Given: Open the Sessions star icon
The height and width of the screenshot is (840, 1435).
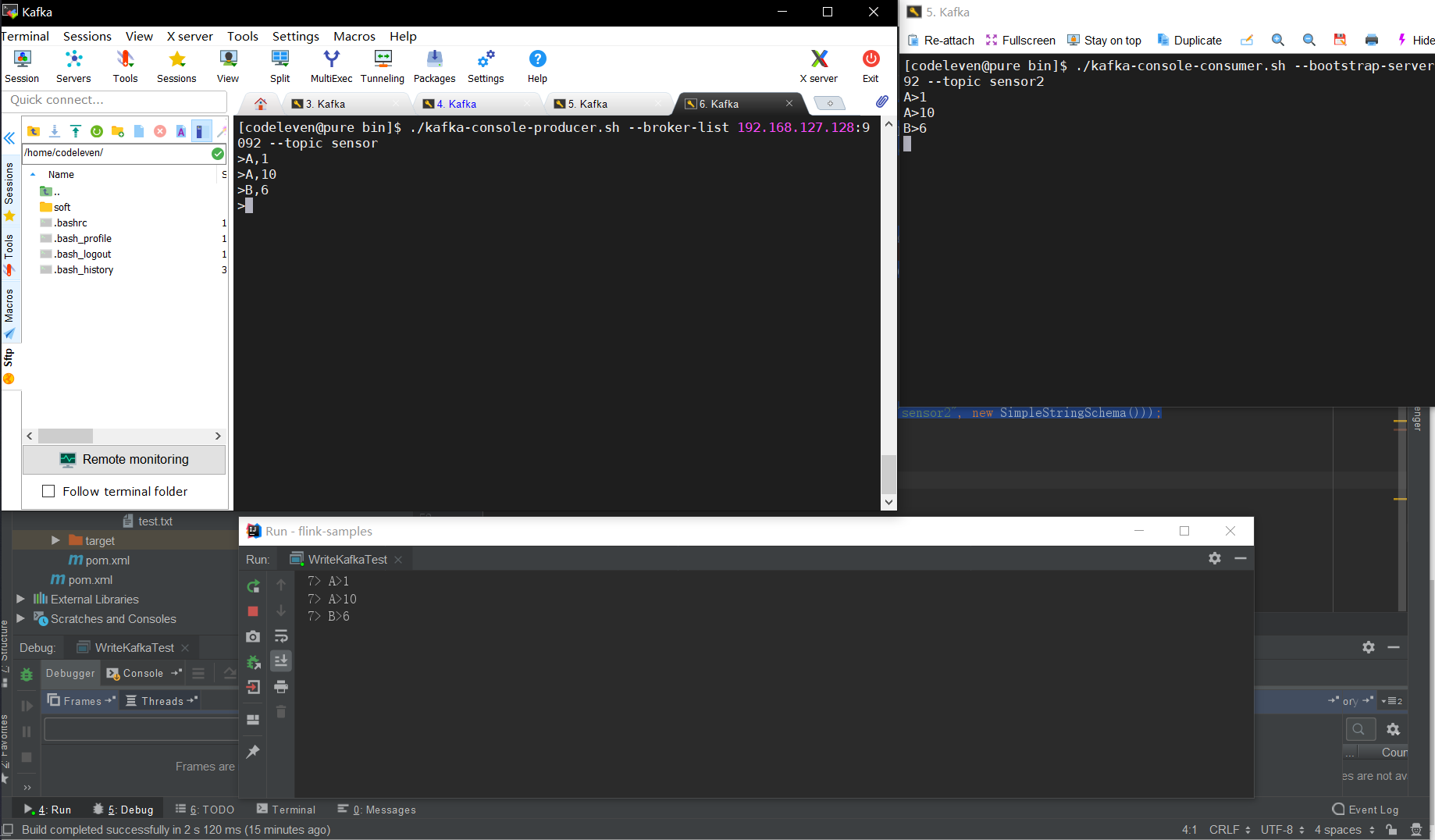Looking at the screenshot, I should coord(176,66).
